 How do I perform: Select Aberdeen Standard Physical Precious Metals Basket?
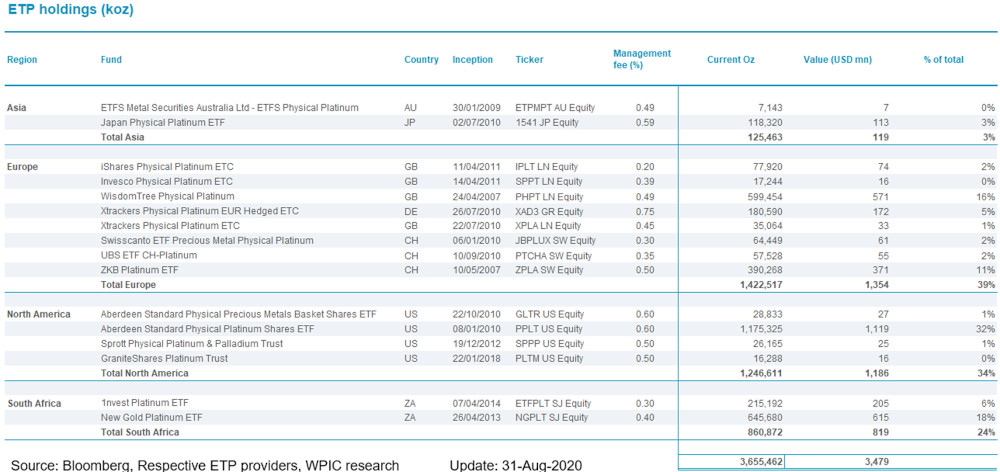(239, 314)
